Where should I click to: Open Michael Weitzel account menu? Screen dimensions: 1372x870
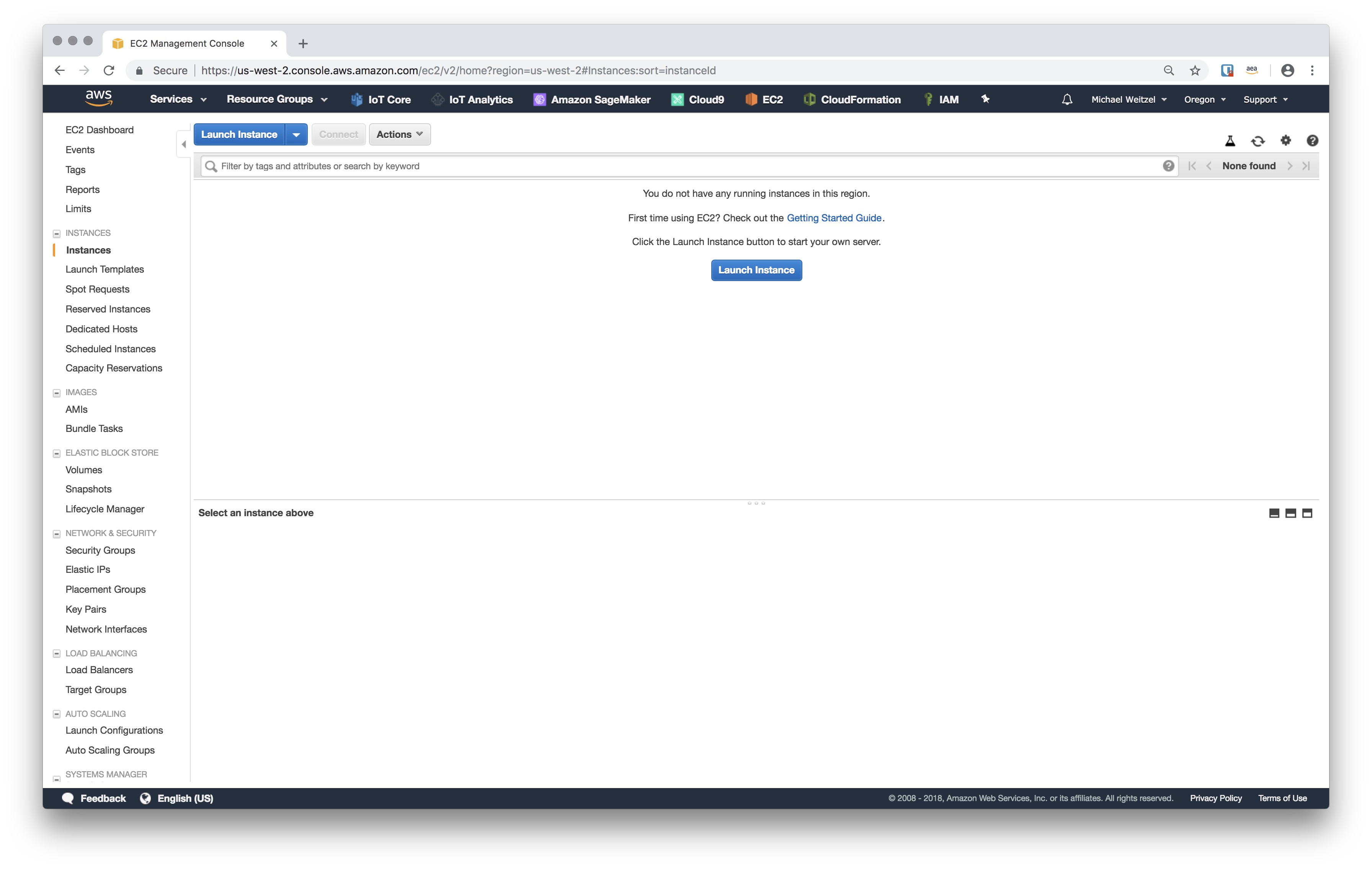(1129, 99)
